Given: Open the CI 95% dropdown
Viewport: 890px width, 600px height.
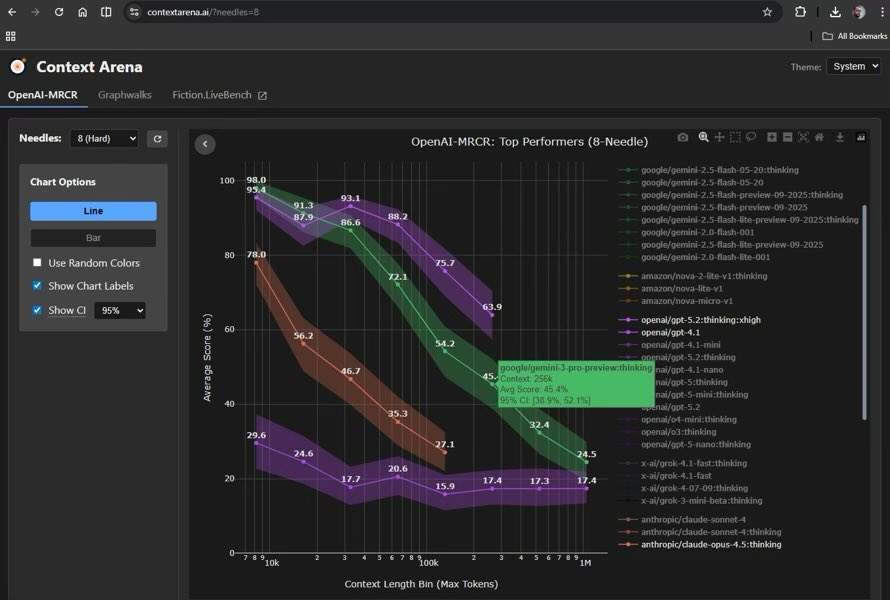Looking at the screenshot, I should coord(120,311).
